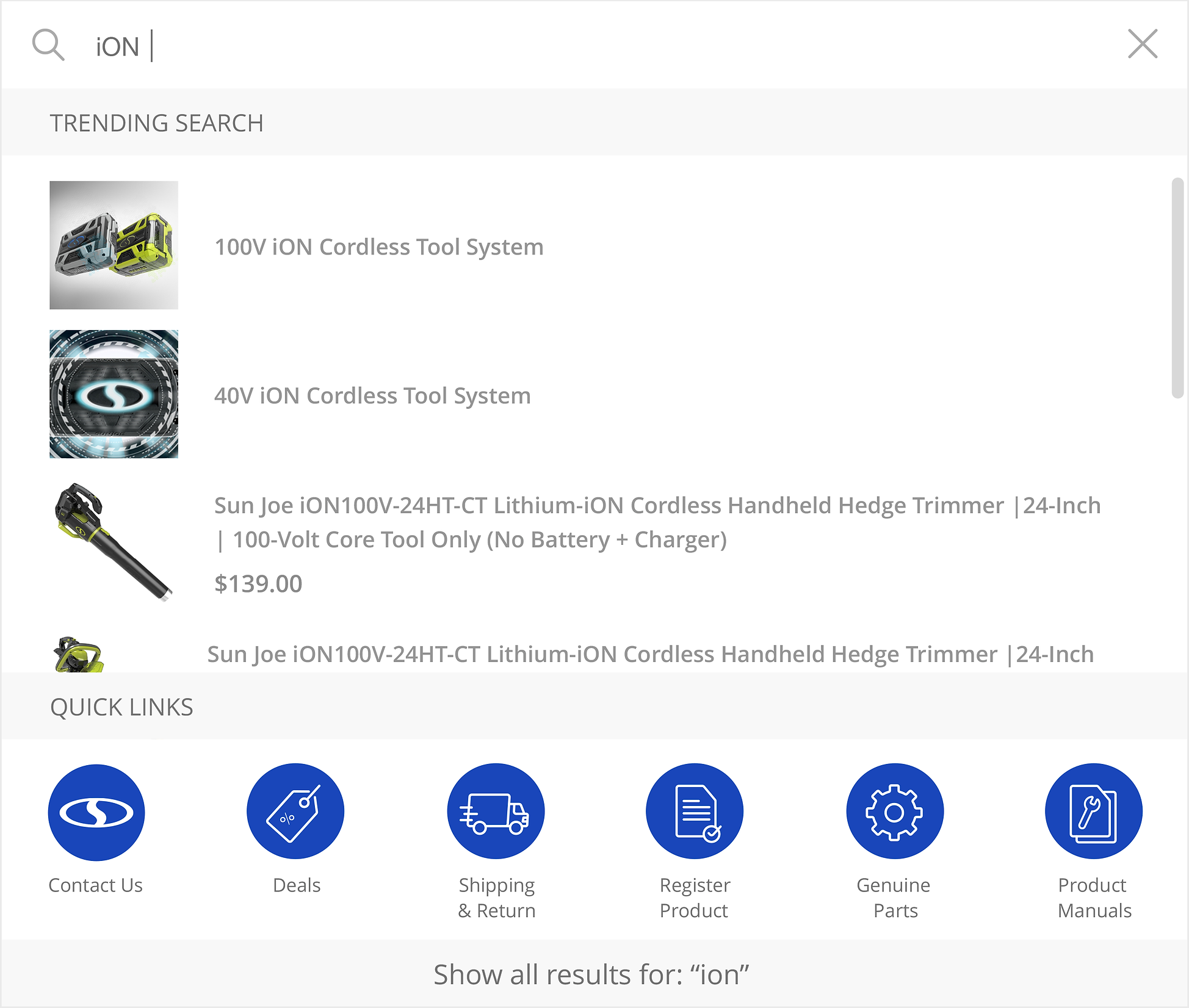Open the Product Manuals wrench icon
Image resolution: width=1189 pixels, height=1008 pixels.
tap(1094, 812)
